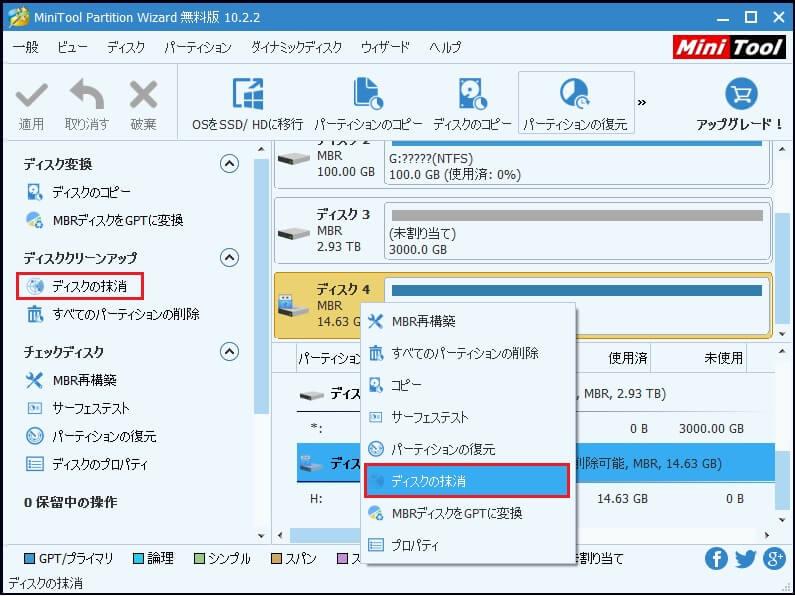
Task: Click the アップグレード shopping cart icon
Action: click(741, 94)
